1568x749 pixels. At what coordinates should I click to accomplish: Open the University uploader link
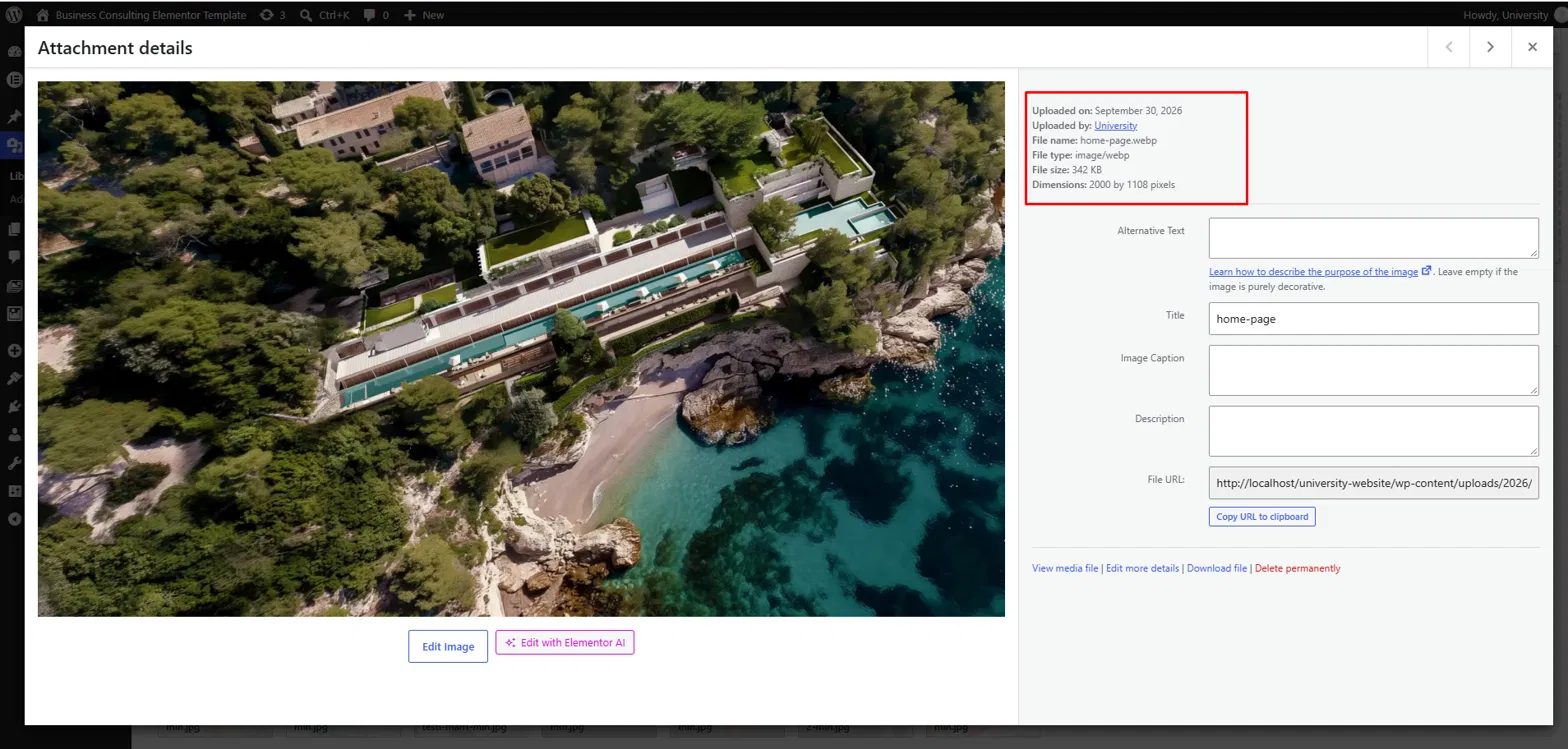pyautogui.click(x=1116, y=125)
